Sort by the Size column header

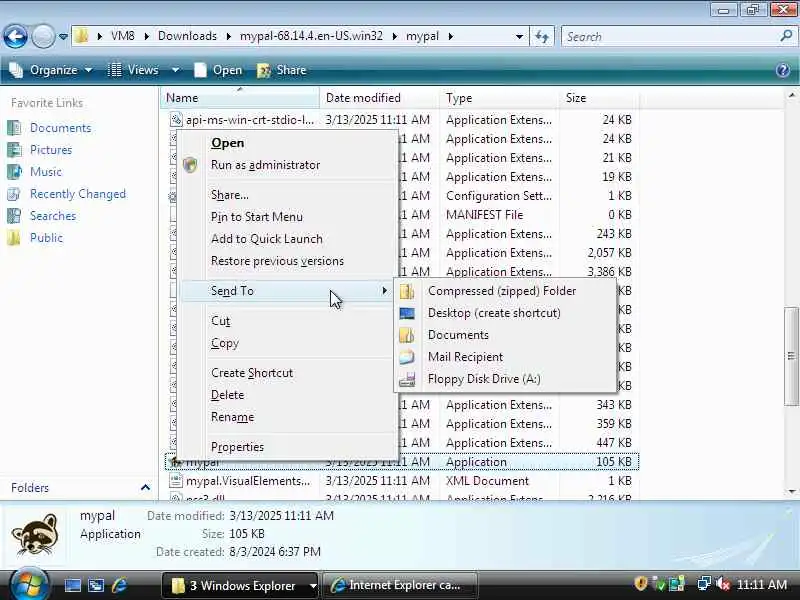point(598,97)
